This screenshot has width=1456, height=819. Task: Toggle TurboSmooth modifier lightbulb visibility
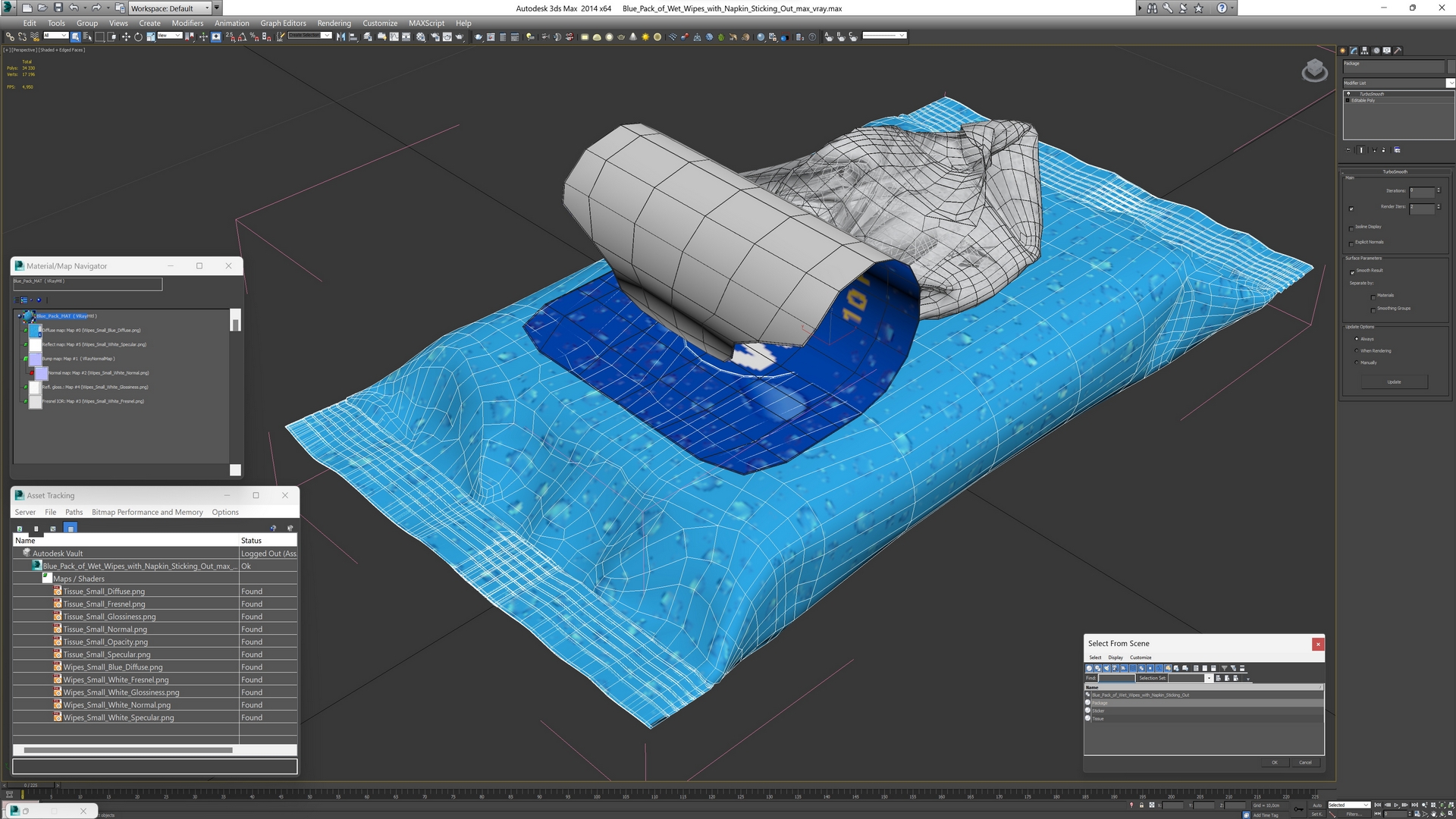click(x=1348, y=94)
